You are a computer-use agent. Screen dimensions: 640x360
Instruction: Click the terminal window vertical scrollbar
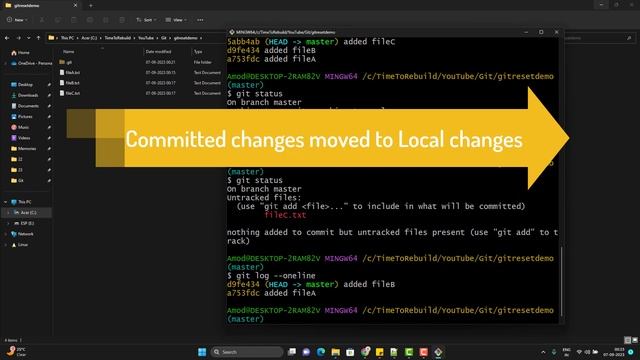click(562, 281)
